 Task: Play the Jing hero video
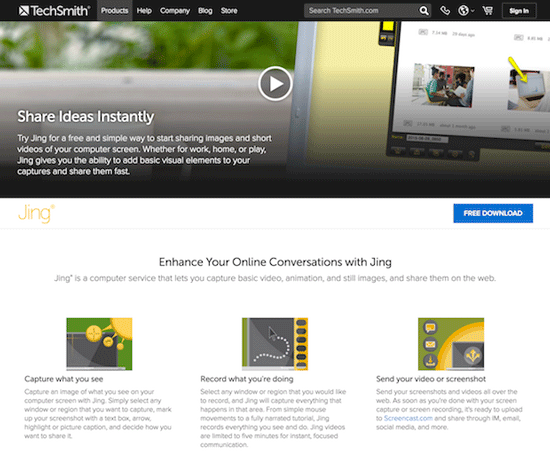pos(275,83)
